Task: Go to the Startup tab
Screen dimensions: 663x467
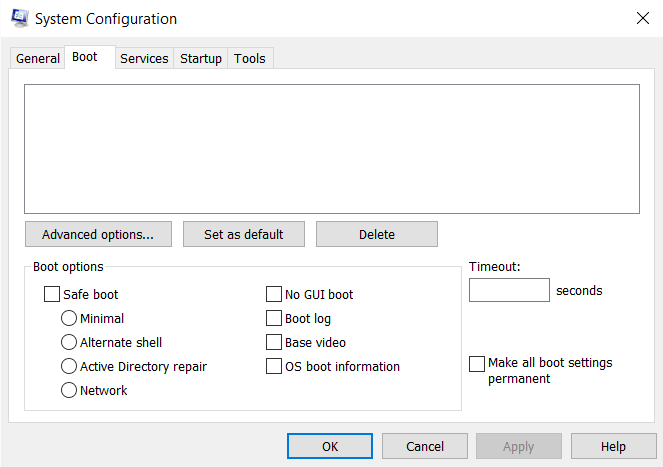Action: click(x=201, y=58)
